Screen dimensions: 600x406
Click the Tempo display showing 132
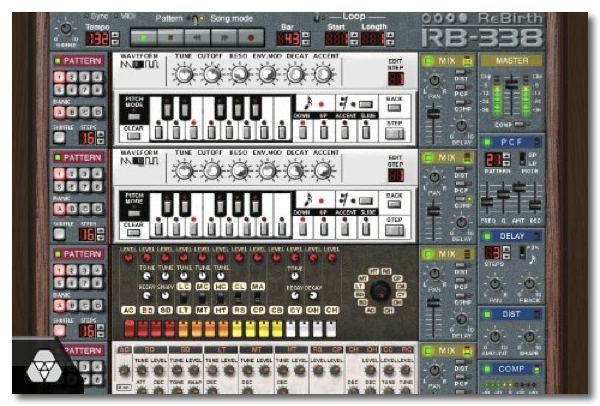click(97, 39)
